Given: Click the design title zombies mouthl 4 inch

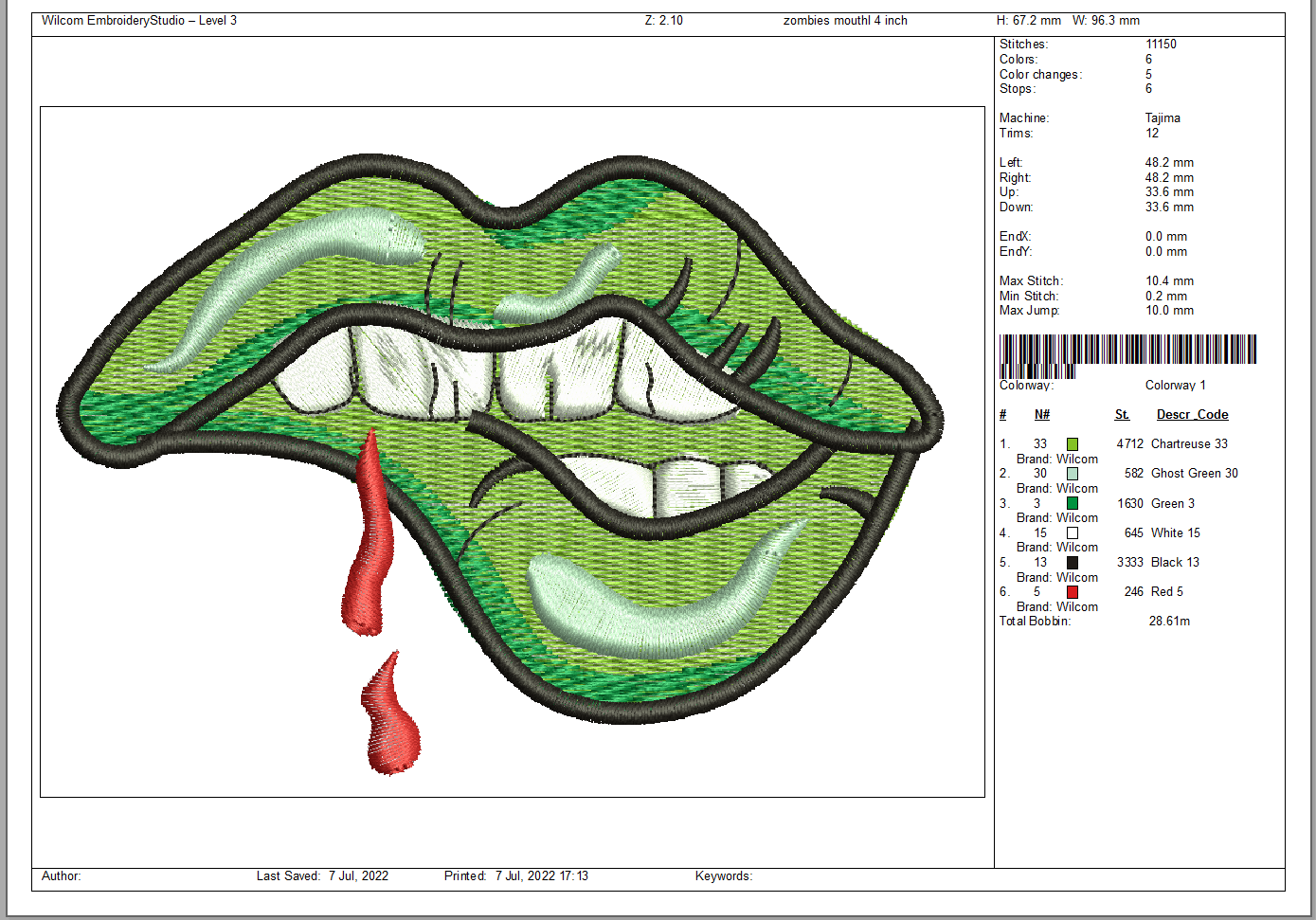Looking at the screenshot, I should click(x=845, y=21).
